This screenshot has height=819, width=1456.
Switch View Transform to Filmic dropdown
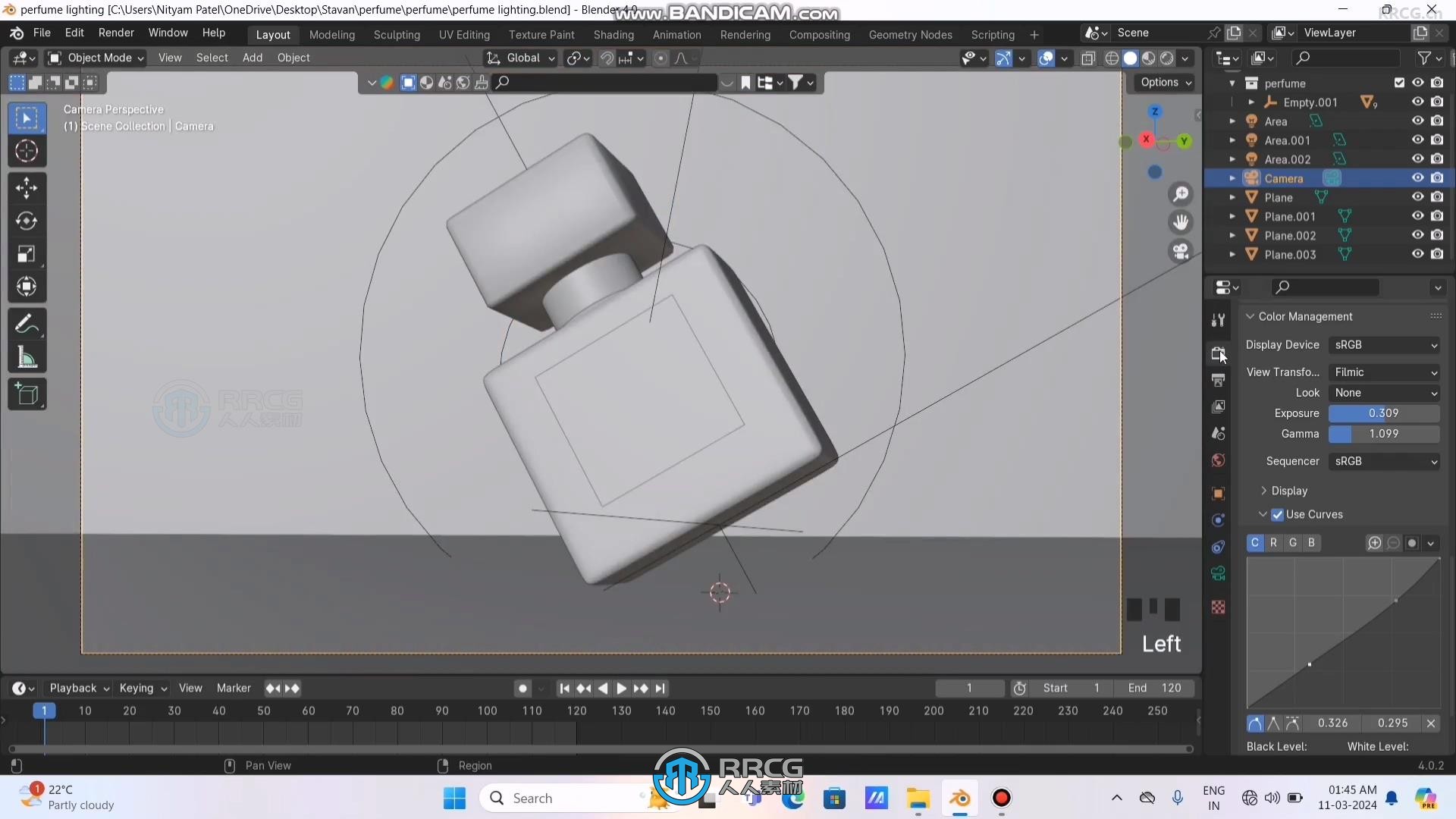[x=1384, y=371]
